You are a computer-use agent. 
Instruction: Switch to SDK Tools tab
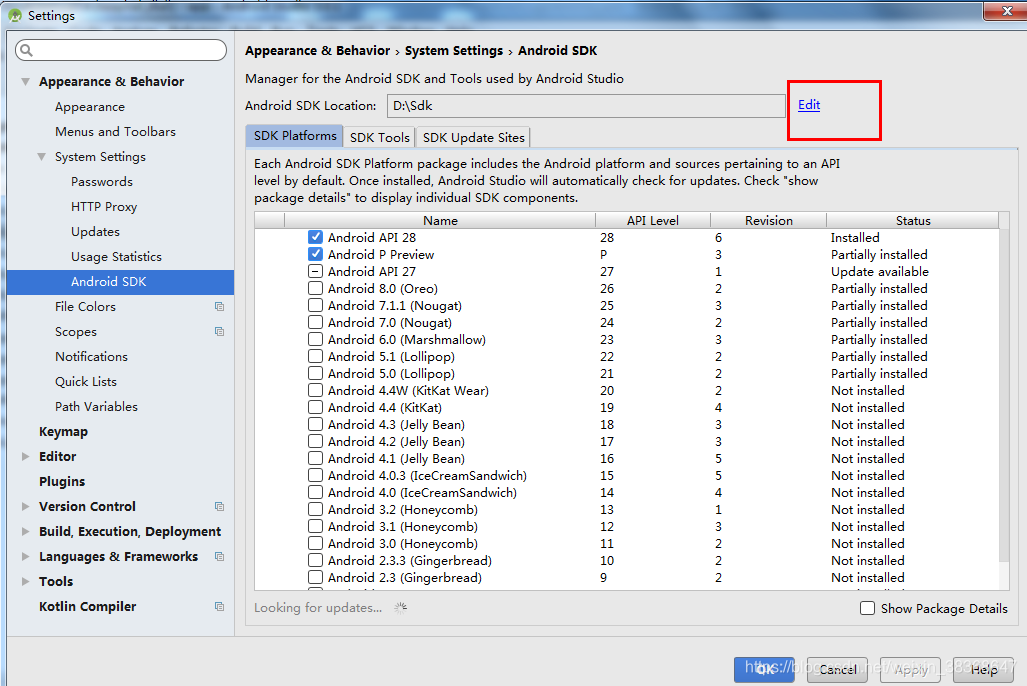pos(379,138)
